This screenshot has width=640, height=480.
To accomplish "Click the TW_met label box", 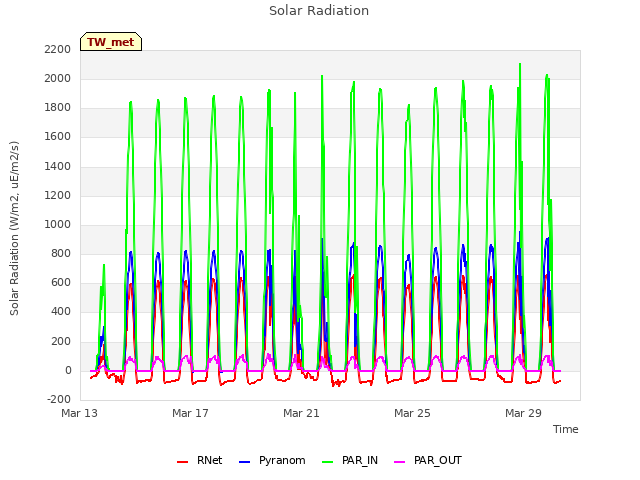I will (111, 42).
